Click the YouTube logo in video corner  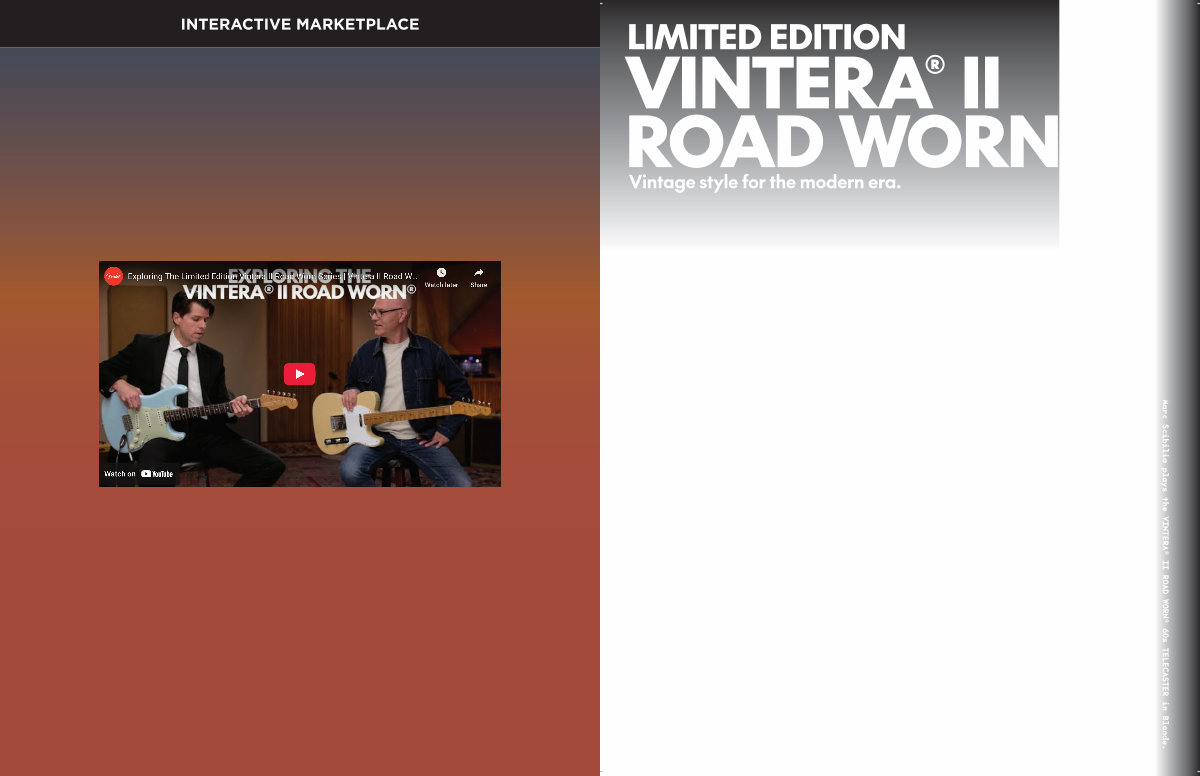(x=157, y=474)
